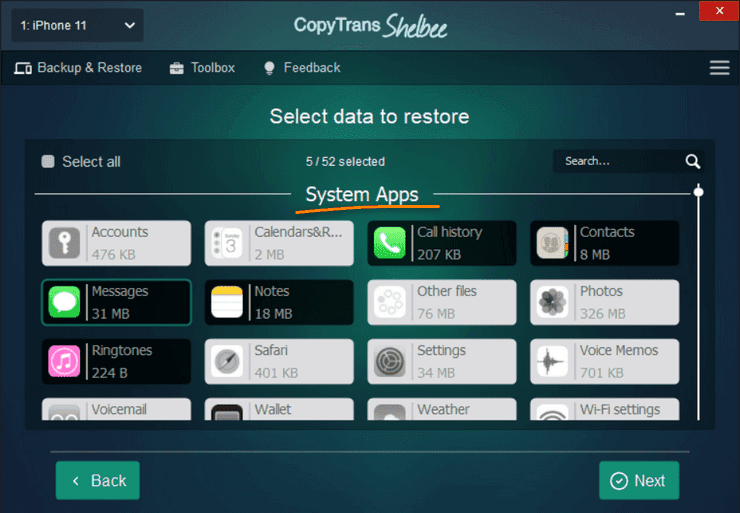This screenshot has width=740, height=513.
Task: Open the Backup & Restore tab
Action: (78, 68)
